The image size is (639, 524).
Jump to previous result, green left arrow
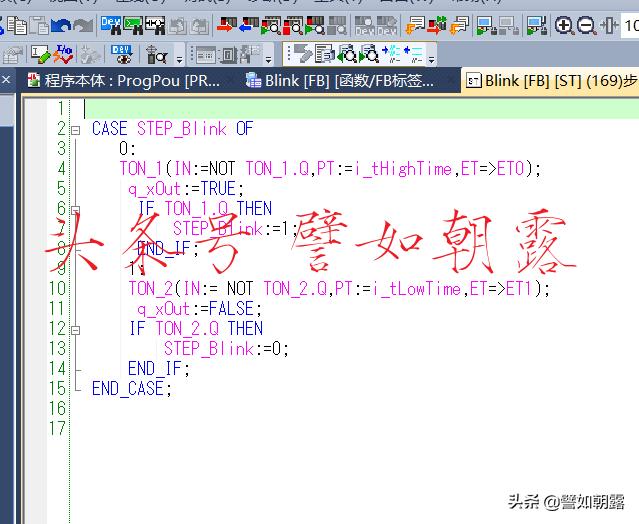point(347,54)
